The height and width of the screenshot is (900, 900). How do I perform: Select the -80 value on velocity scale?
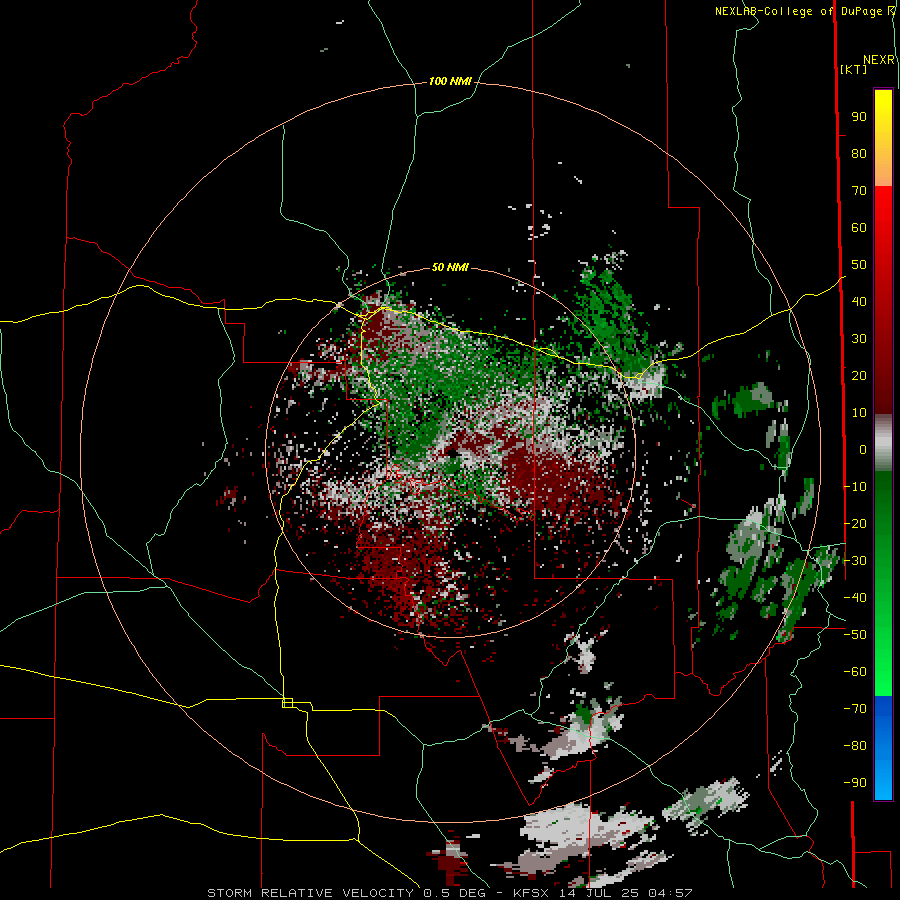[855, 746]
